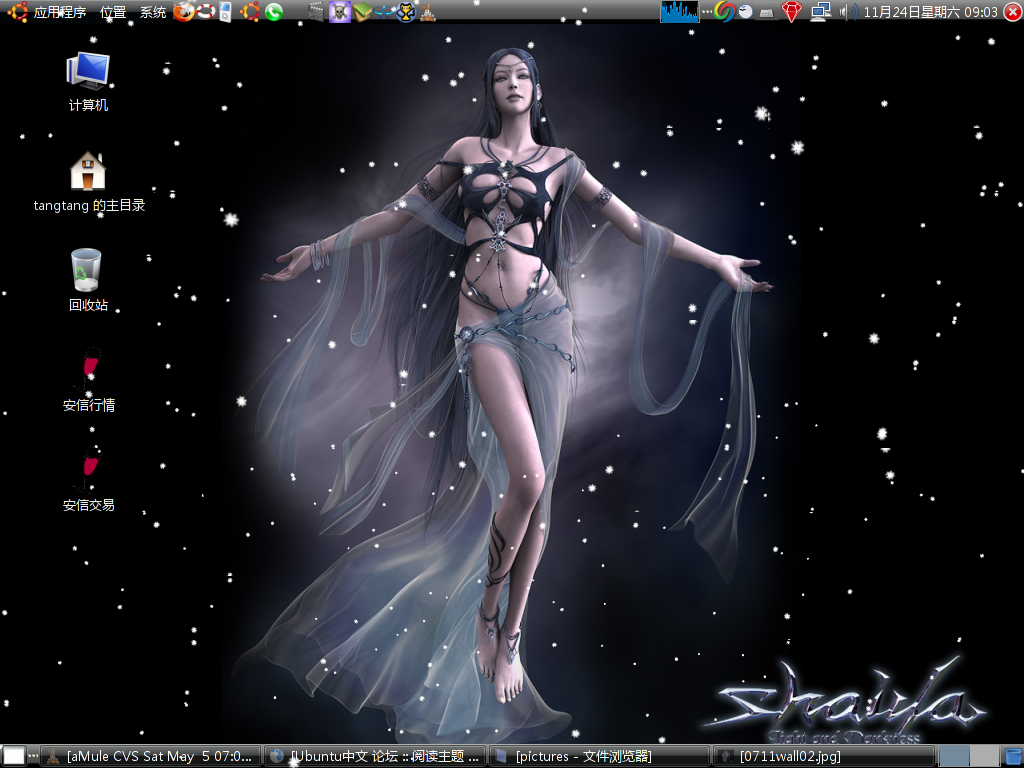Select the first workspace in switcher

pos(953,756)
